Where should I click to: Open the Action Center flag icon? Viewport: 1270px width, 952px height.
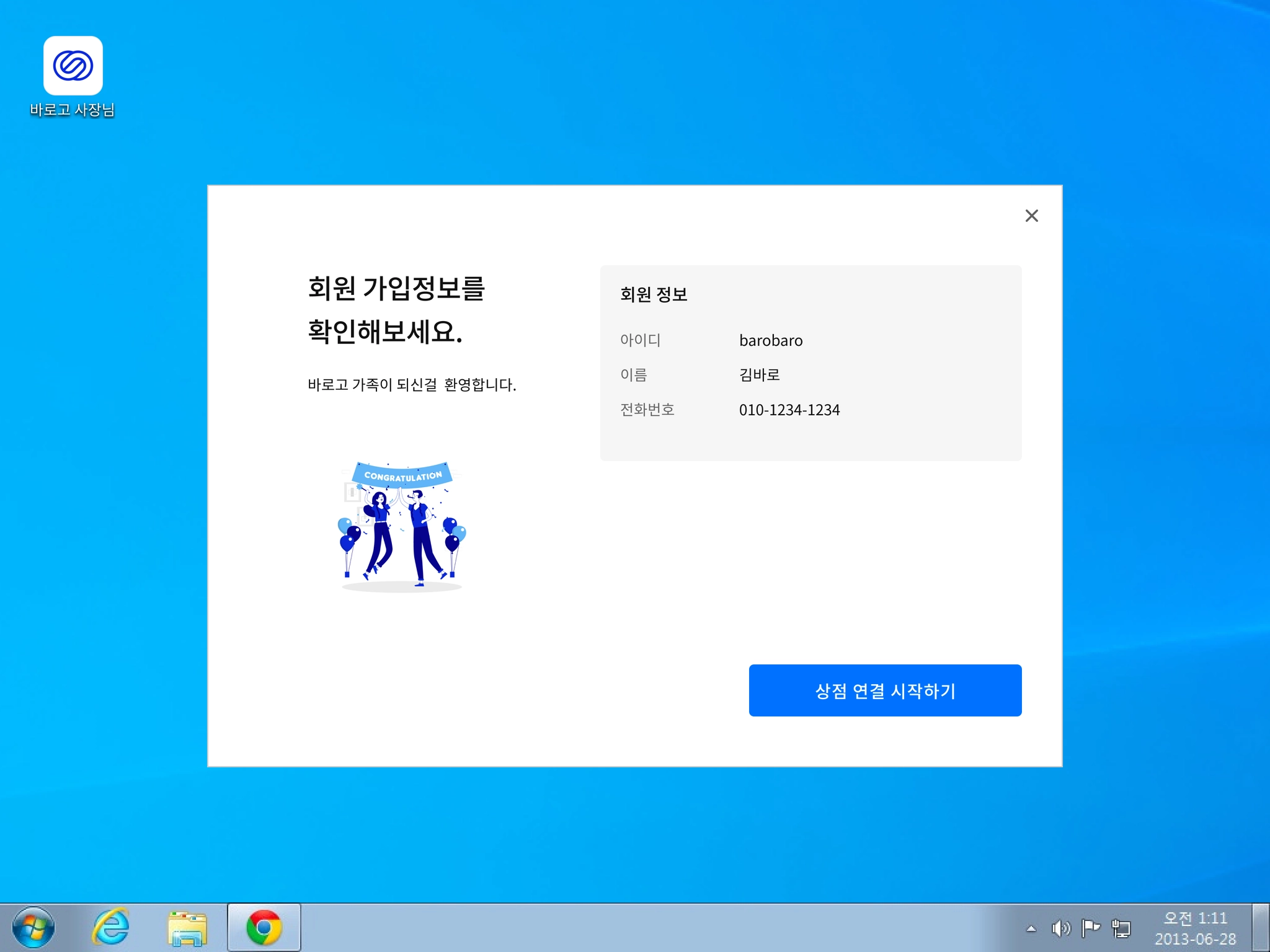(x=1090, y=928)
